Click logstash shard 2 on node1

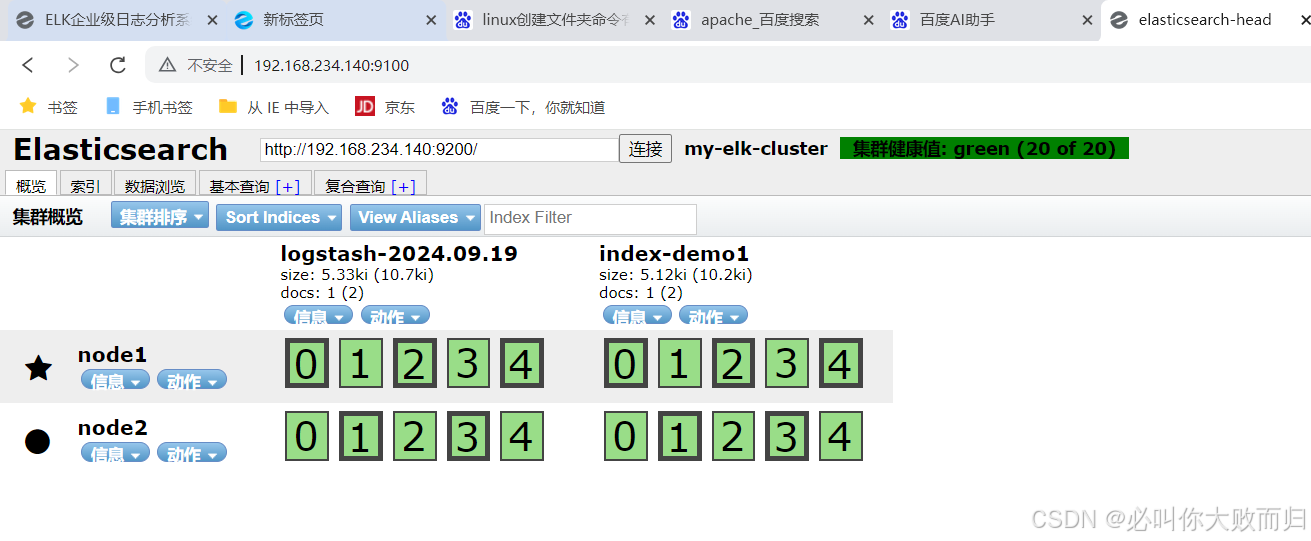(x=413, y=363)
